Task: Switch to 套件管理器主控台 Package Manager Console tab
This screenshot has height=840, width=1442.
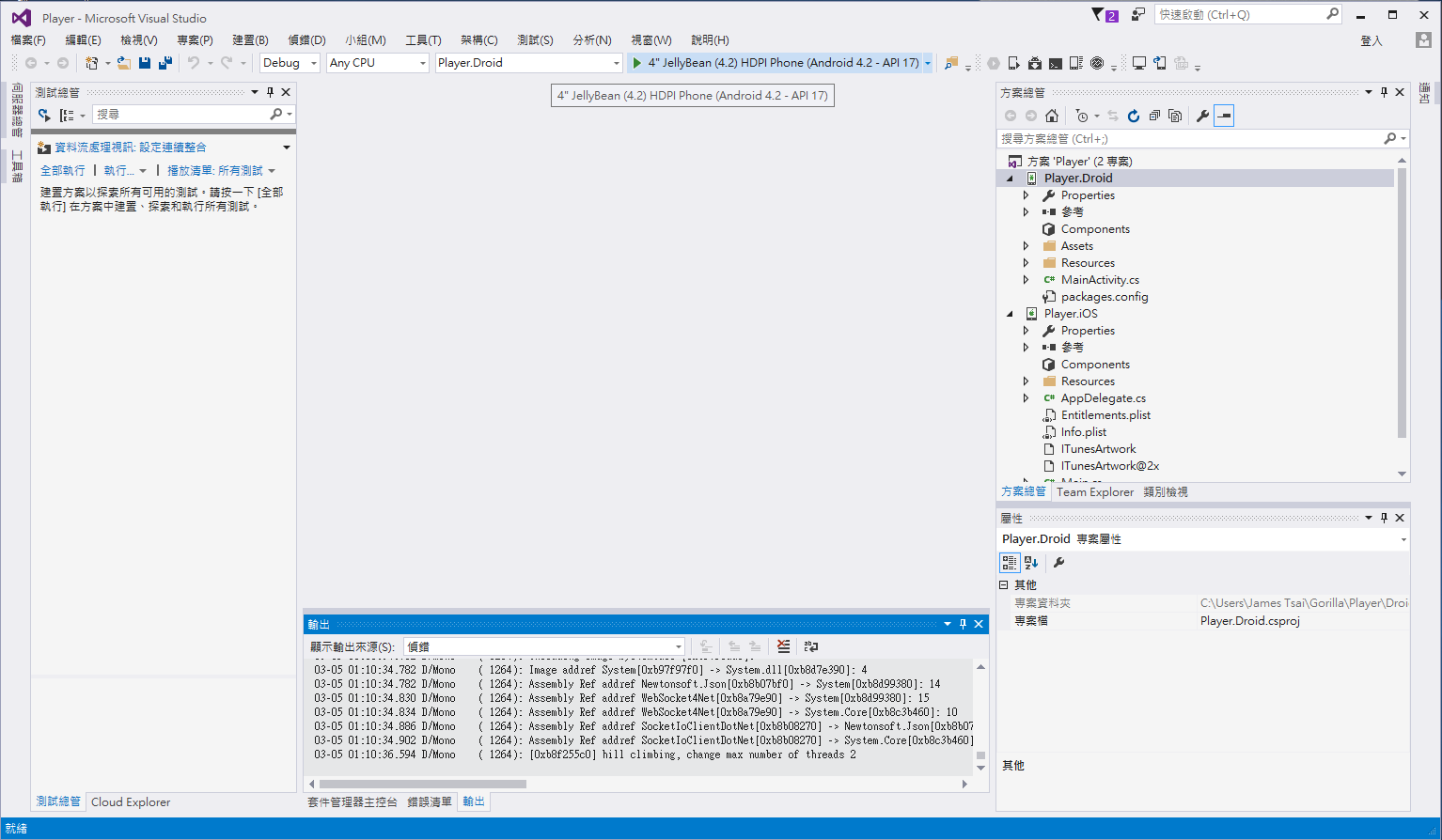Action: pos(353,801)
